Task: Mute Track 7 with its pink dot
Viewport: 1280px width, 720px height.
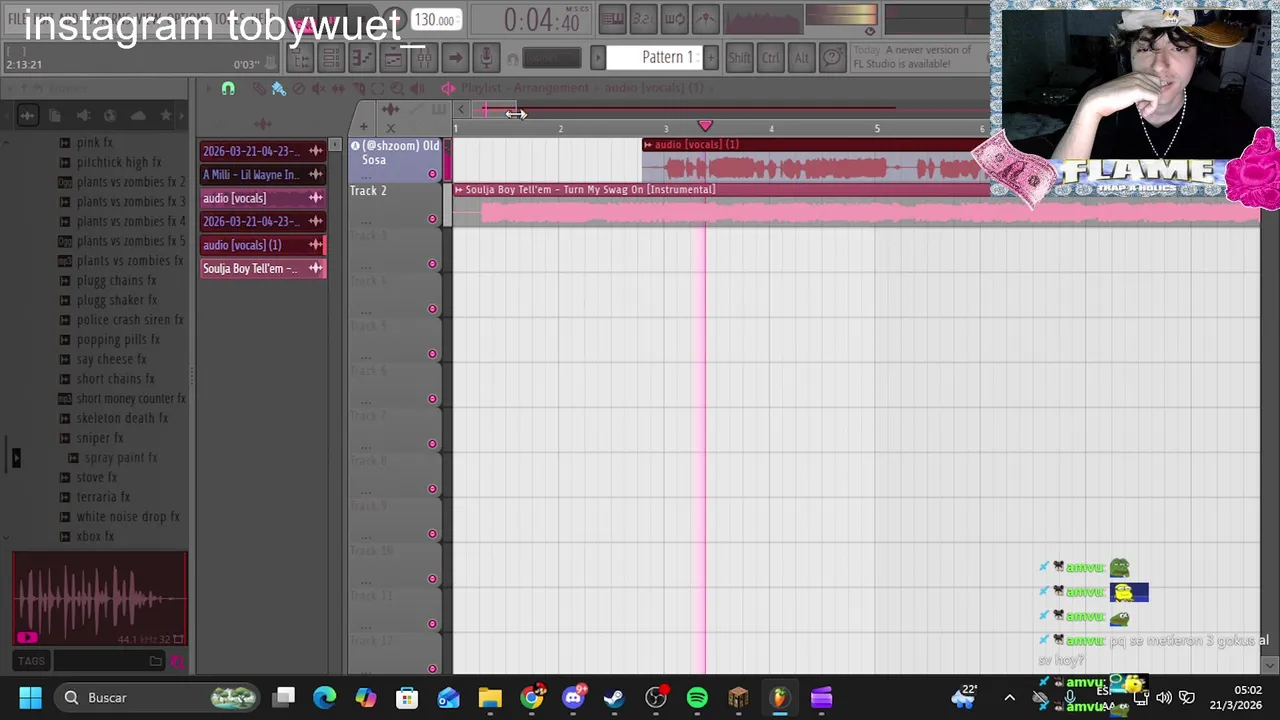Action: point(433,444)
